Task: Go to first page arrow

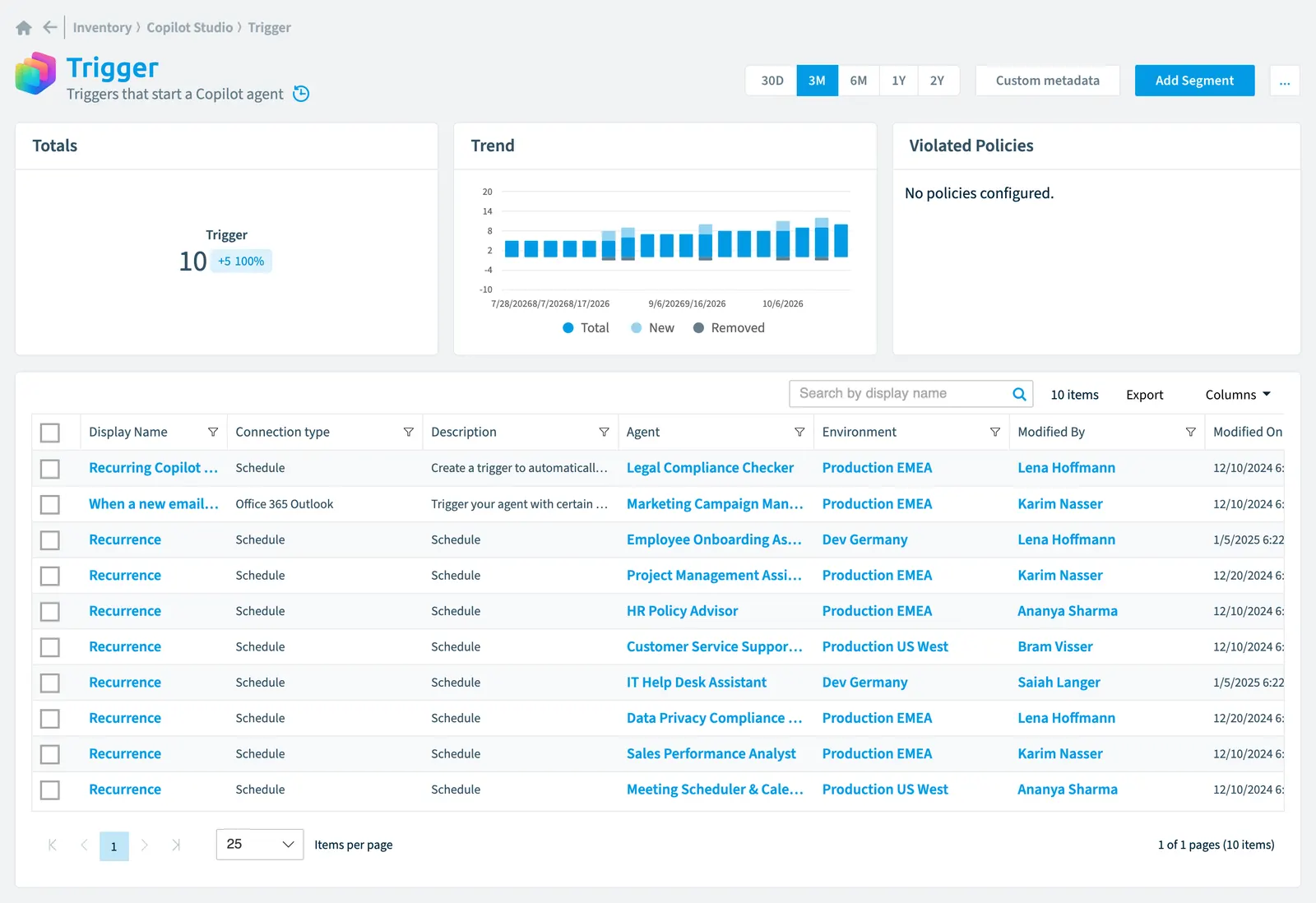Action: click(53, 845)
